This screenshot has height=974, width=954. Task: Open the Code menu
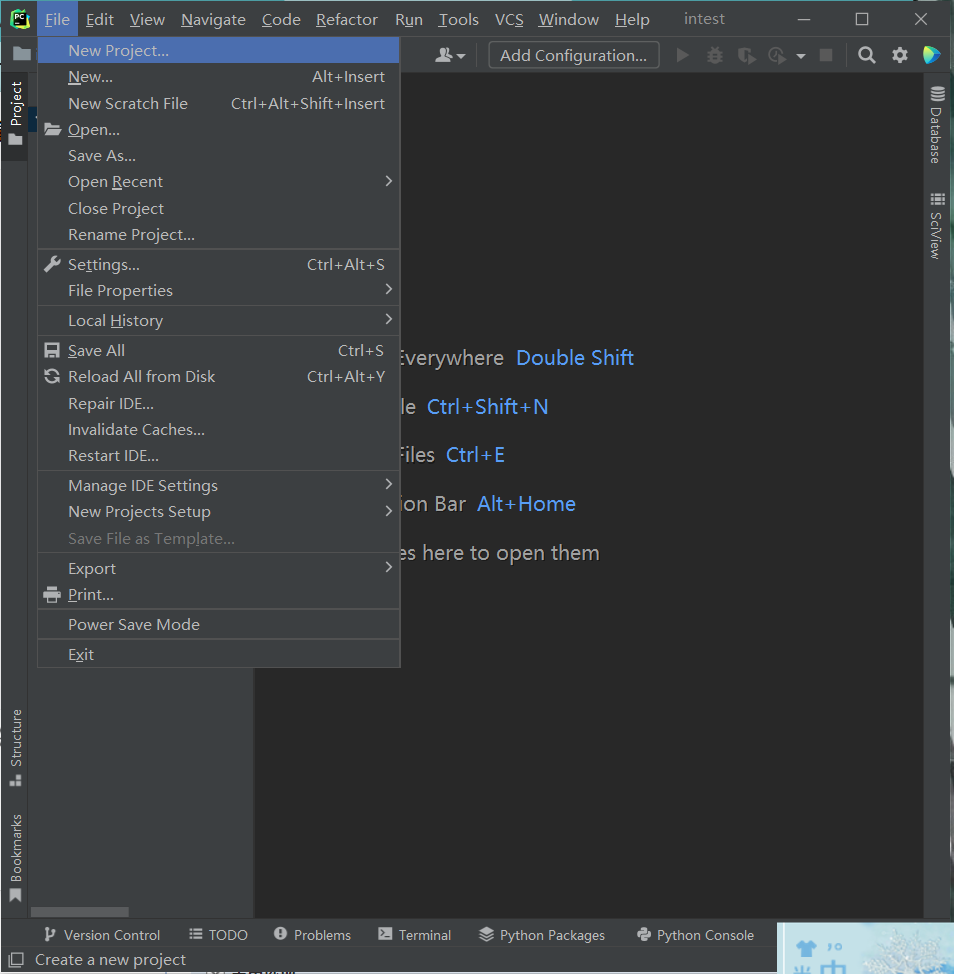tap(281, 19)
